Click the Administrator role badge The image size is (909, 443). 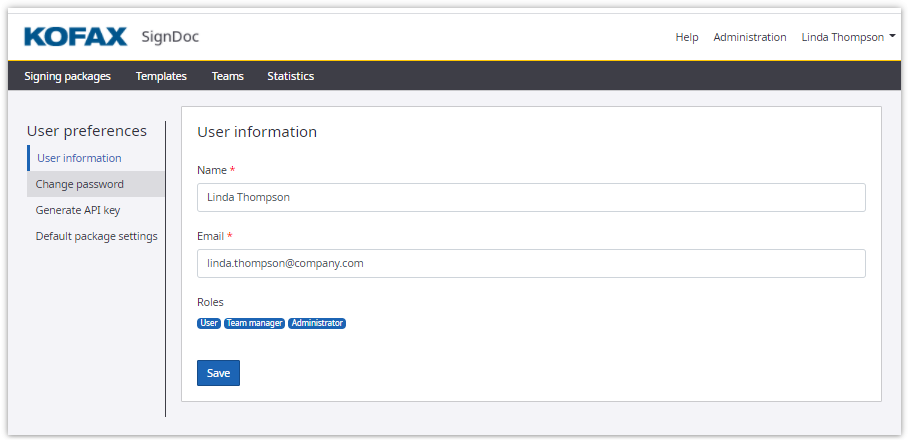click(317, 323)
